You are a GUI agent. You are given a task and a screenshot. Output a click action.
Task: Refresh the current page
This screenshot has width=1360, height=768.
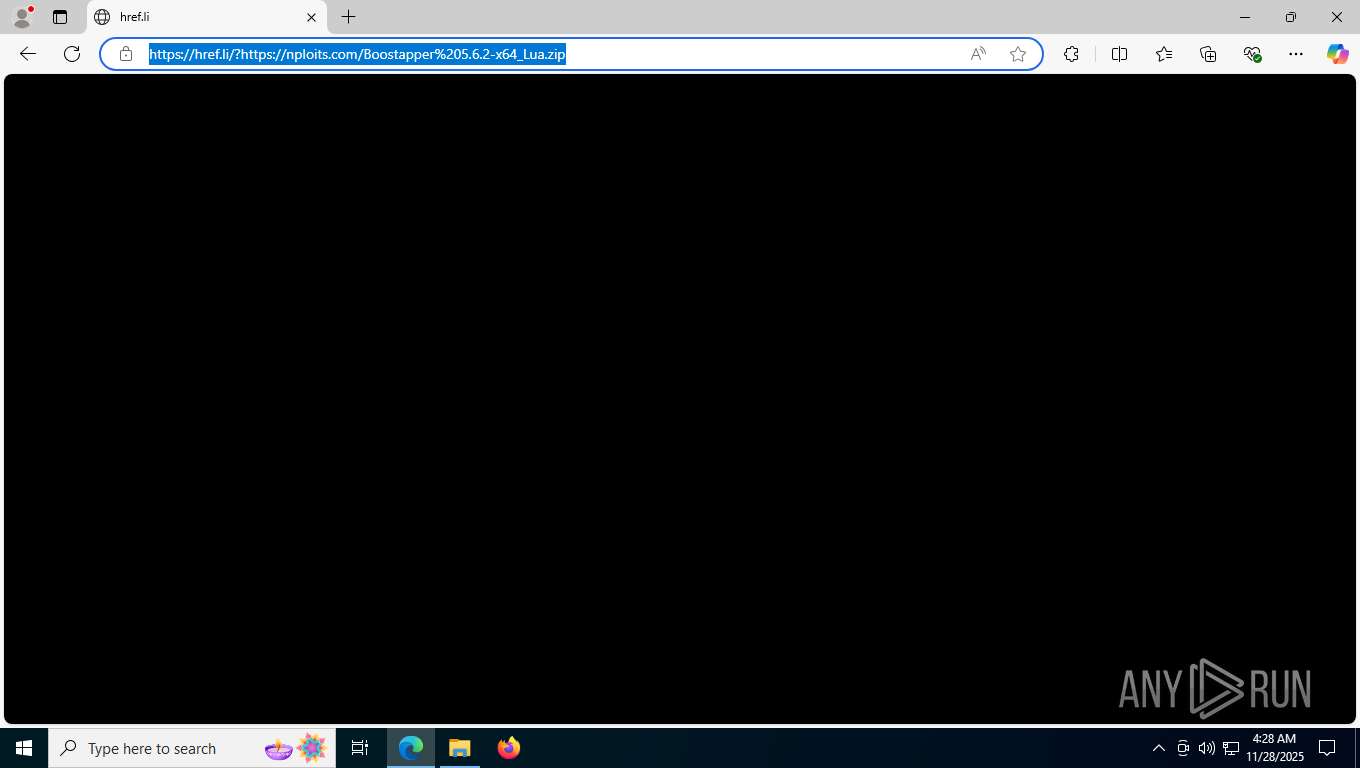click(x=72, y=54)
